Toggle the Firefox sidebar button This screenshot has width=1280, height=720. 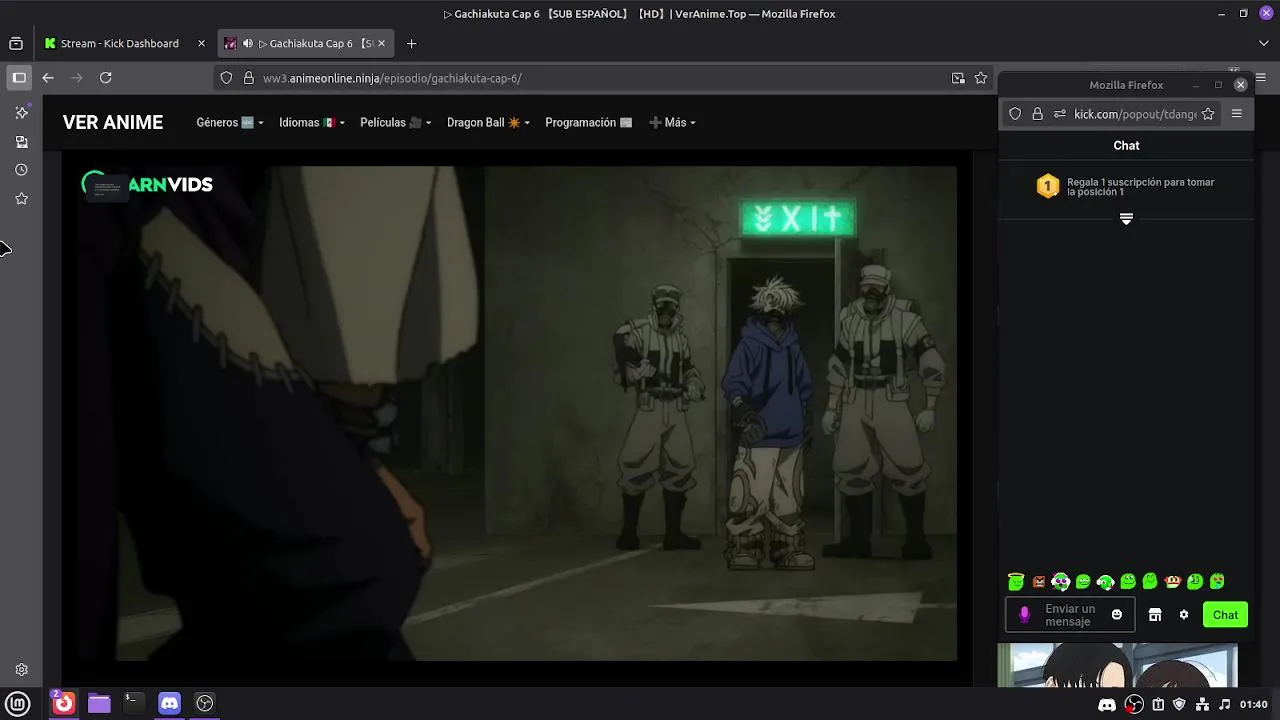coord(19,77)
